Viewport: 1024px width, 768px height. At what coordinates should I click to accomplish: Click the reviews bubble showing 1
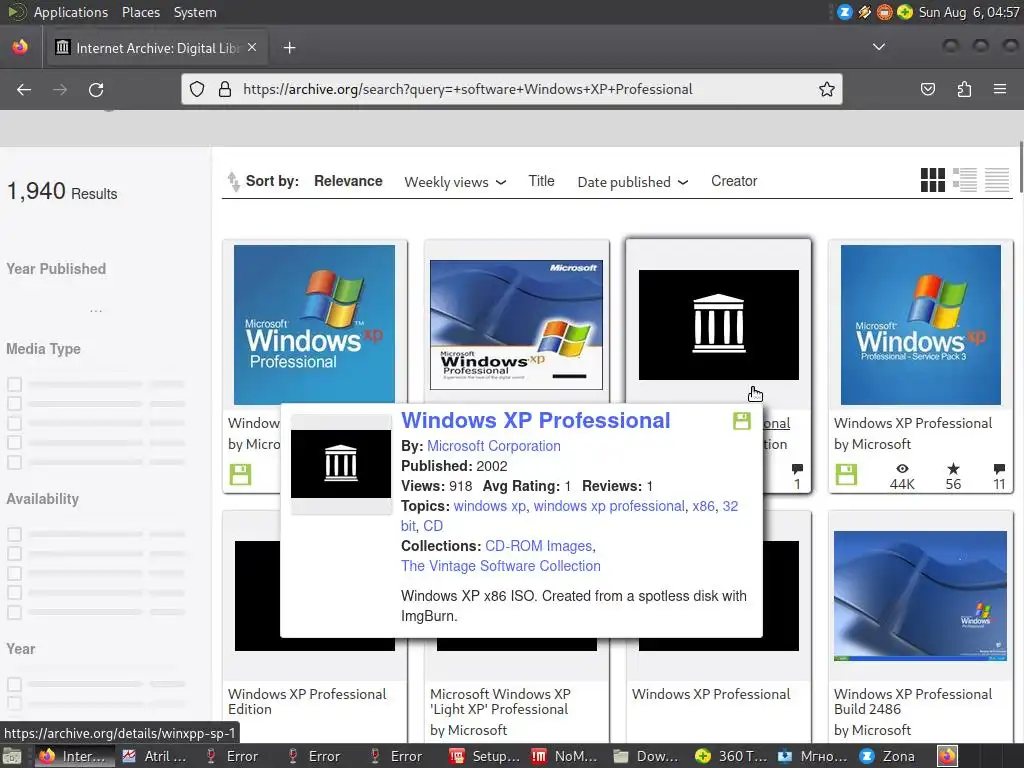click(x=797, y=469)
